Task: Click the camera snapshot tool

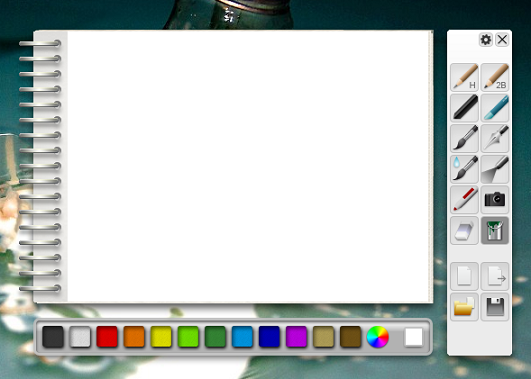Action: (x=495, y=199)
